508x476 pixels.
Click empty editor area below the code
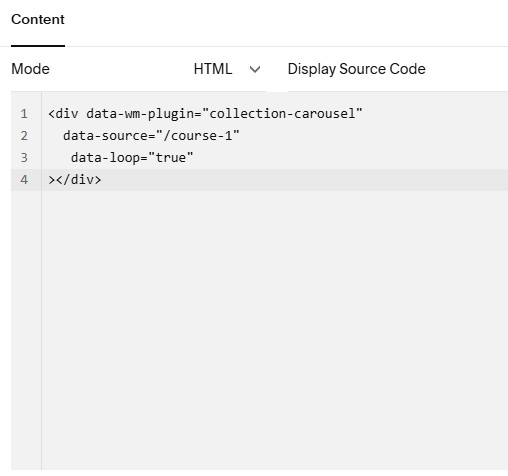(x=275, y=330)
